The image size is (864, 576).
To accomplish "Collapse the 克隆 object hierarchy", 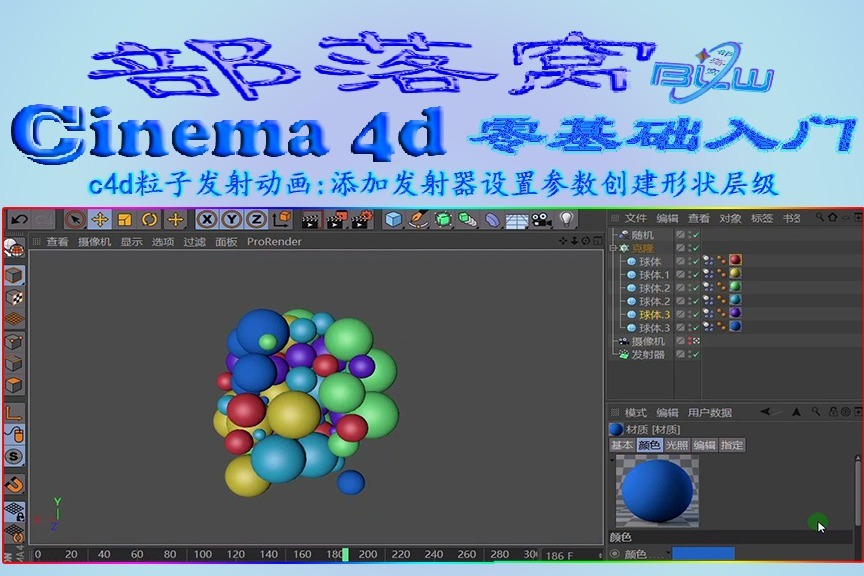I will pos(613,248).
